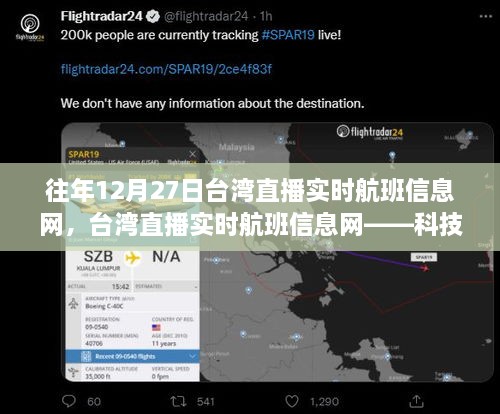Open the embedded flight map image
This screenshot has width=500, height=414.
tap(277, 252)
